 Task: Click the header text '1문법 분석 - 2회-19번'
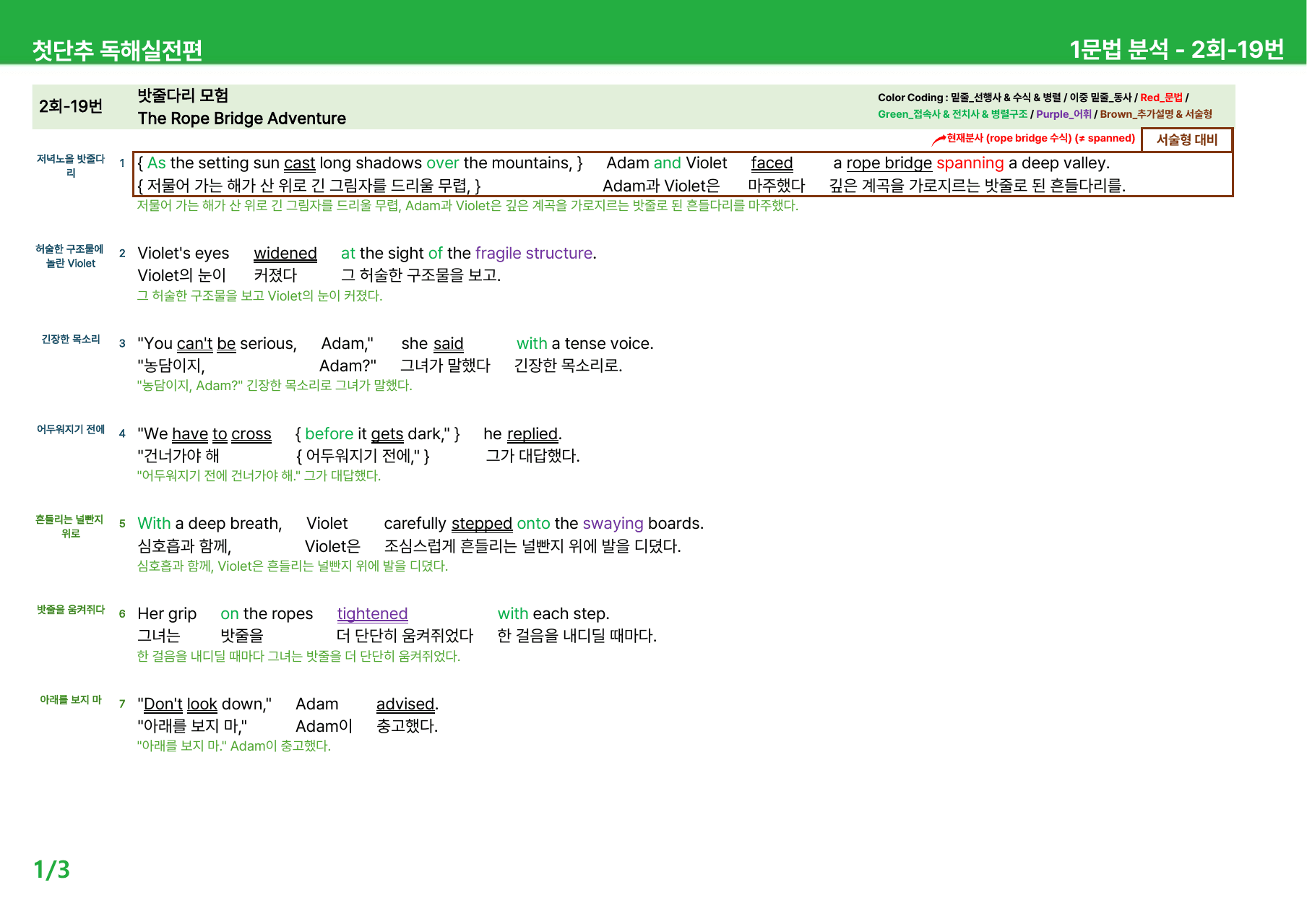(1176, 49)
